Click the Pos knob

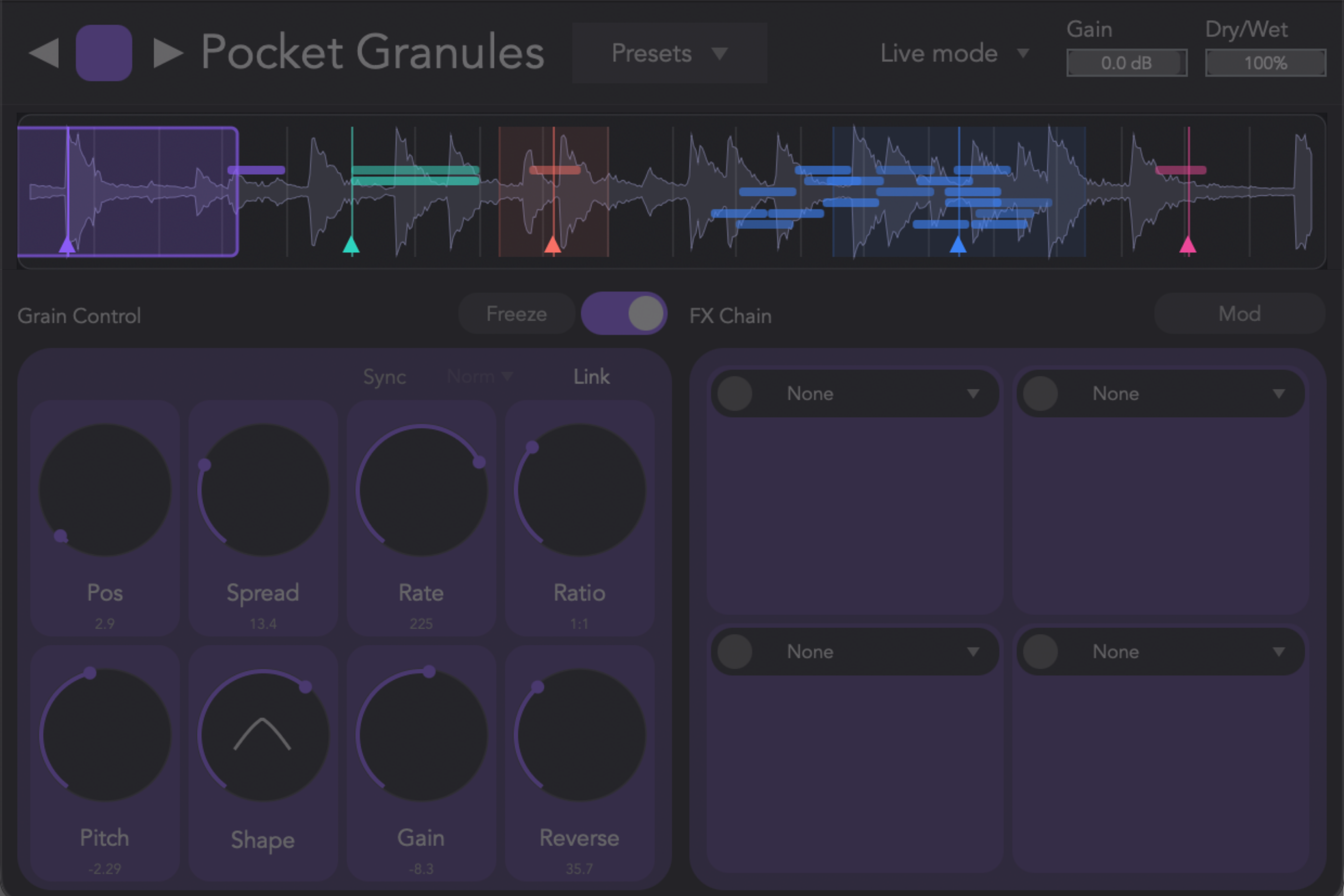pyautogui.click(x=105, y=490)
